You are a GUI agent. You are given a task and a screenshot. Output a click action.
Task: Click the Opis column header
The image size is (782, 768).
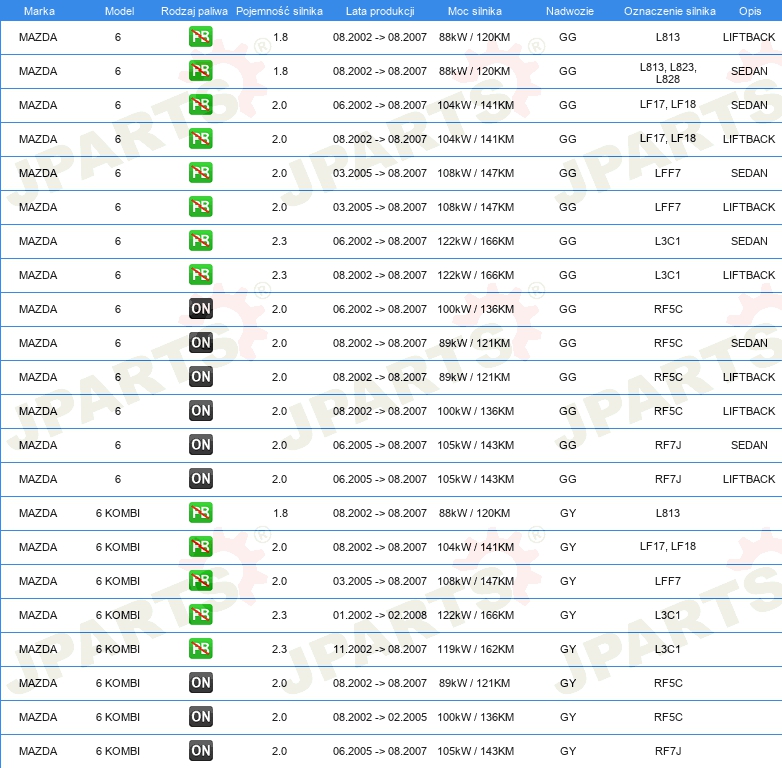point(750,11)
